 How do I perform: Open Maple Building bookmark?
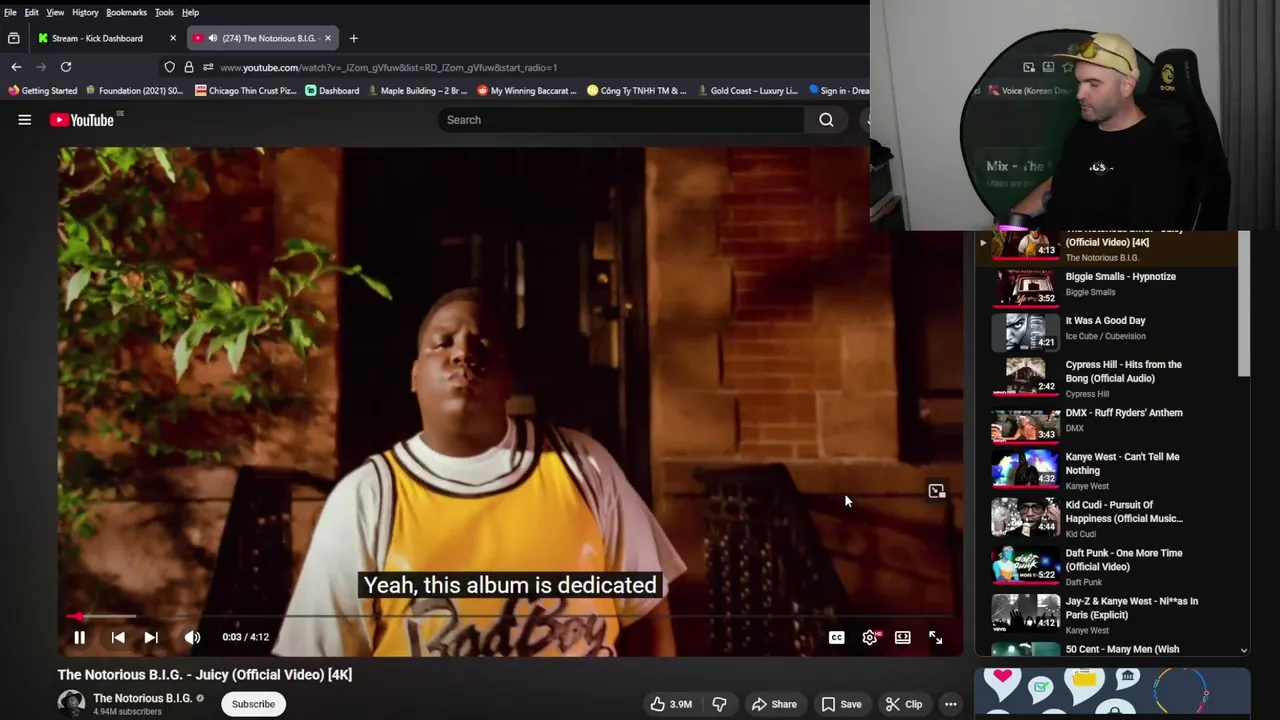point(417,91)
